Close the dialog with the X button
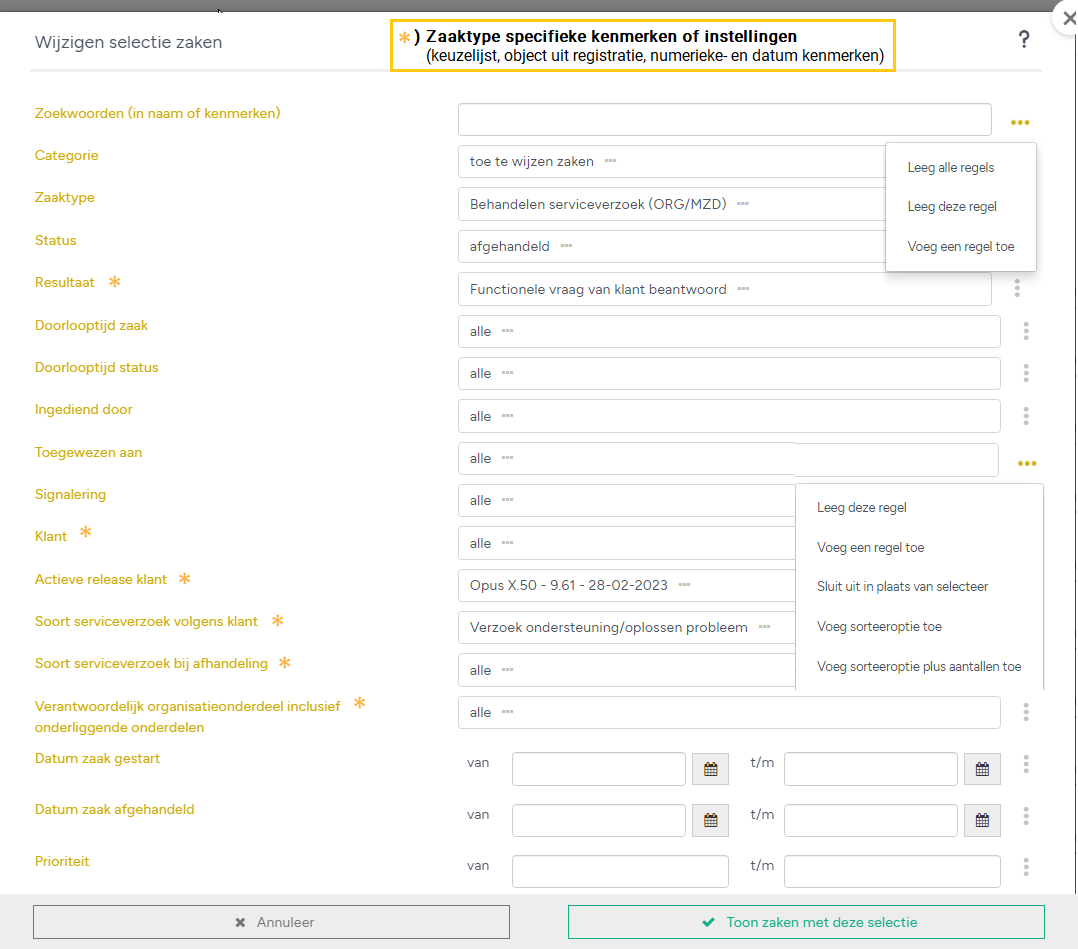Screen dimensions: 1078x949 point(1069,19)
